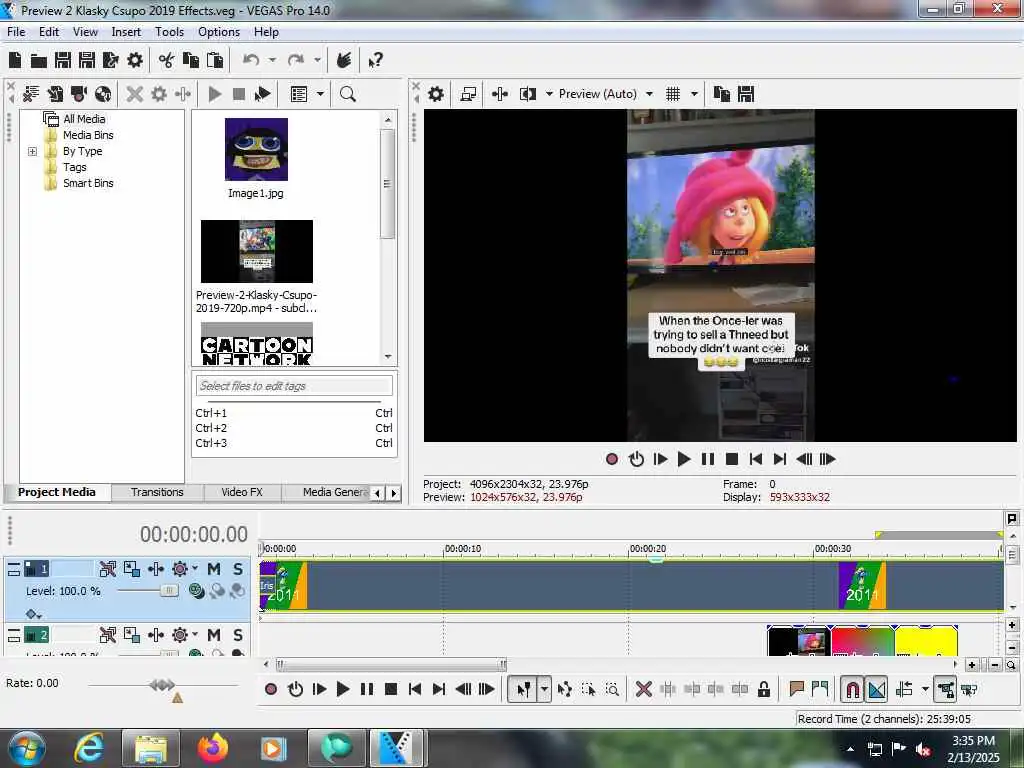Open the Edit menu

(x=49, y=32)
